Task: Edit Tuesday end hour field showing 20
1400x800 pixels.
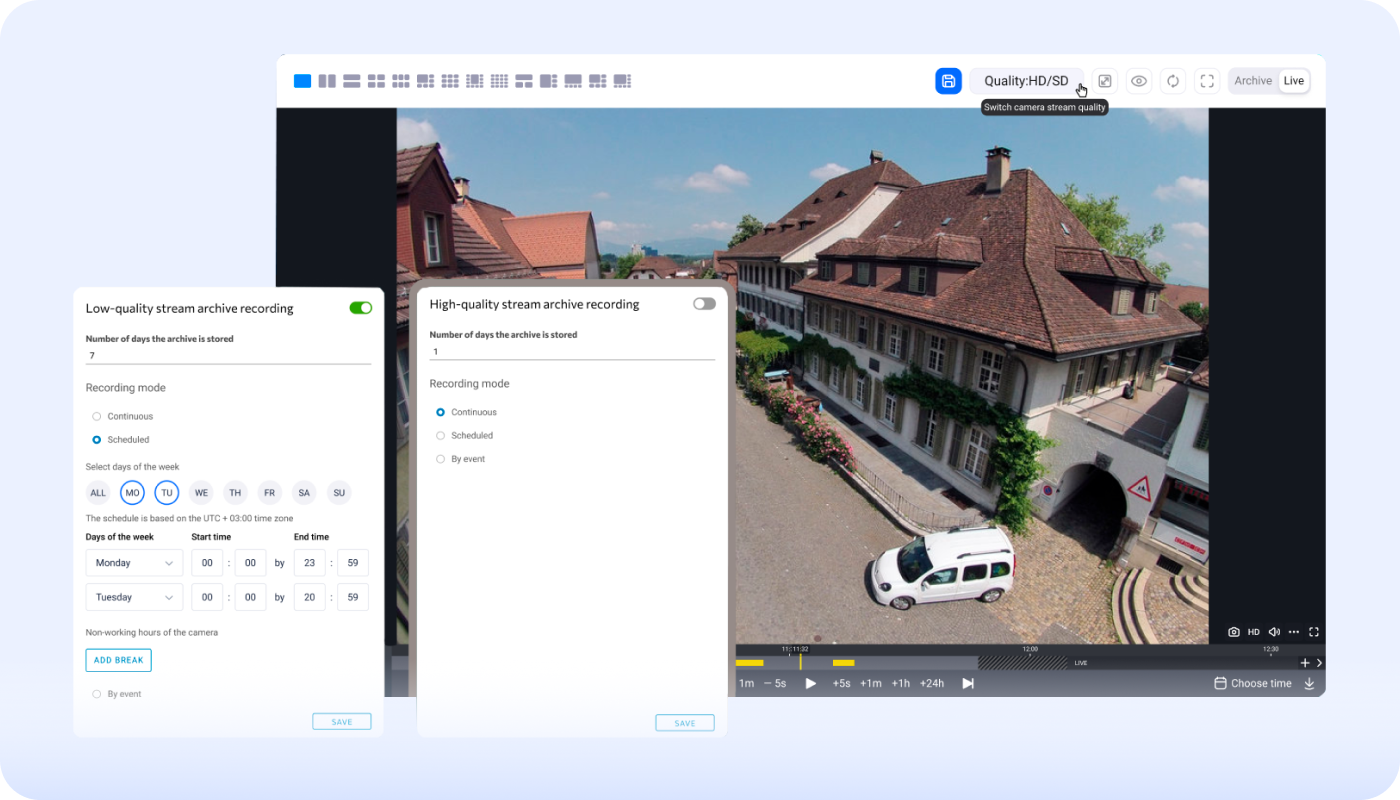Action: pos(309,597)
